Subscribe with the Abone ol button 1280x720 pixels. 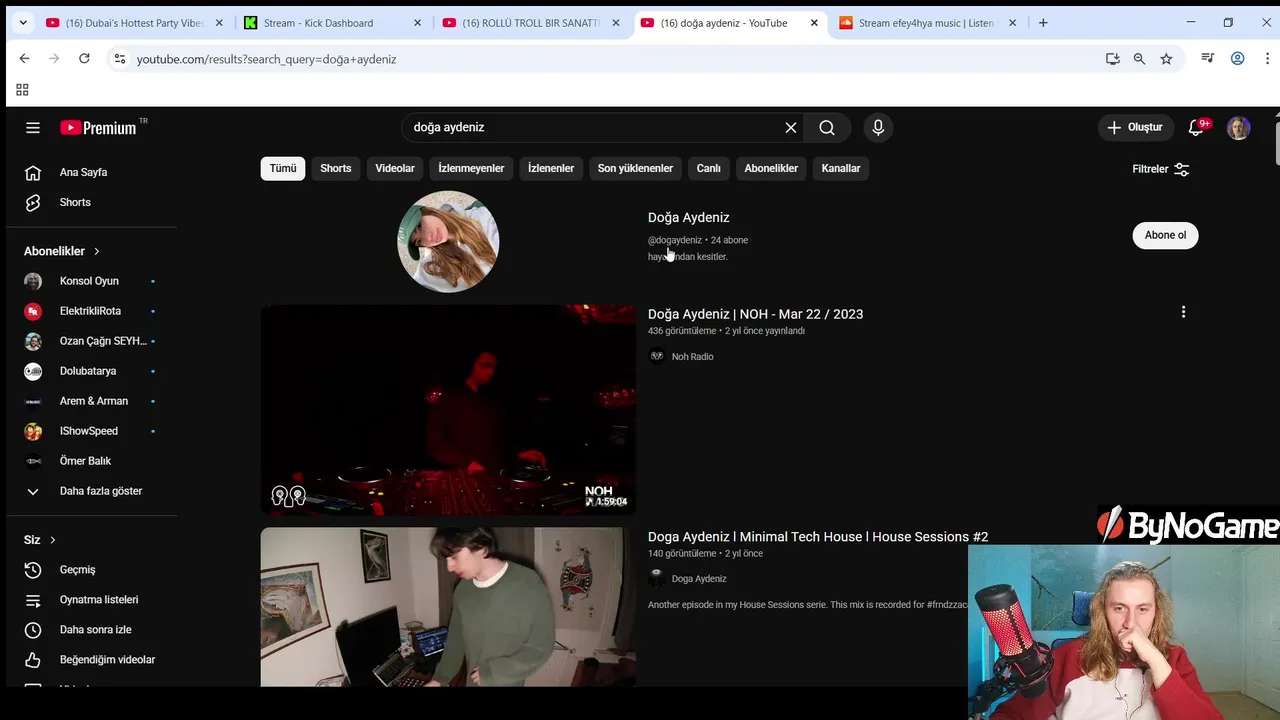[x=1165, y=235]
